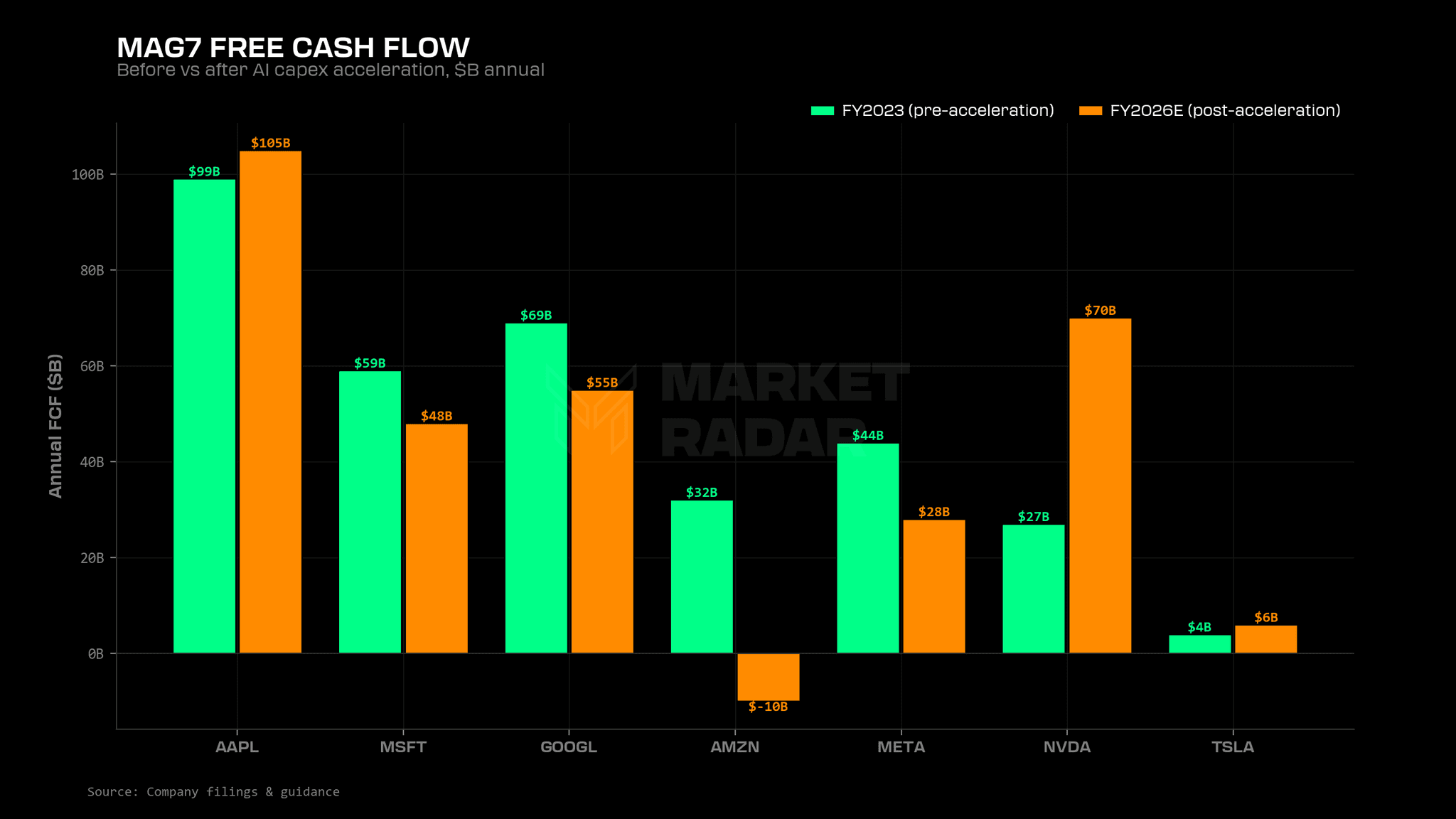This screenshot has height=819, width=1456.
Task: Select the FY2026E (post-acceleration) legend label
Action: 1225,111
